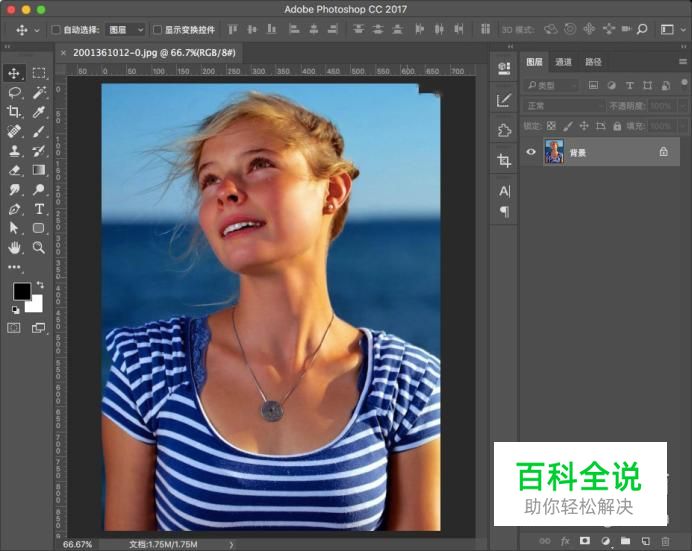Select the Zoom magnifier tool

pyautogui.click(x=39, y=247)
